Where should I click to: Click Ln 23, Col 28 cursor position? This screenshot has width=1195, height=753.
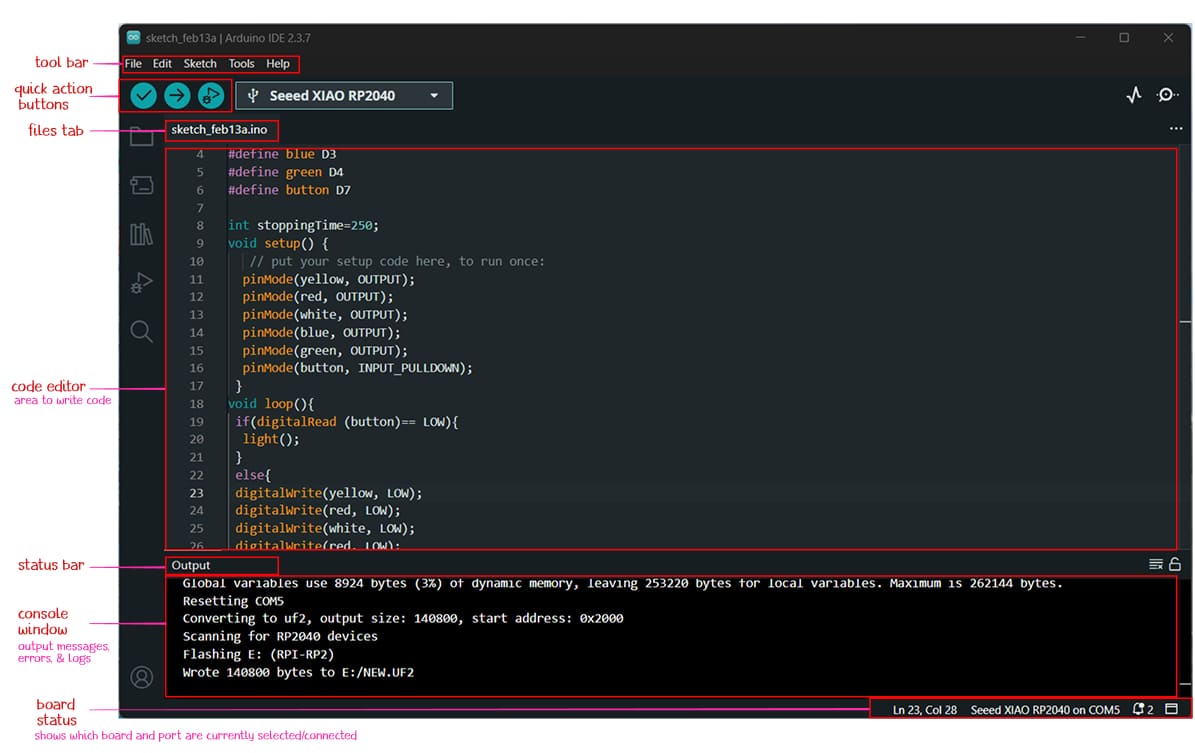924,710
